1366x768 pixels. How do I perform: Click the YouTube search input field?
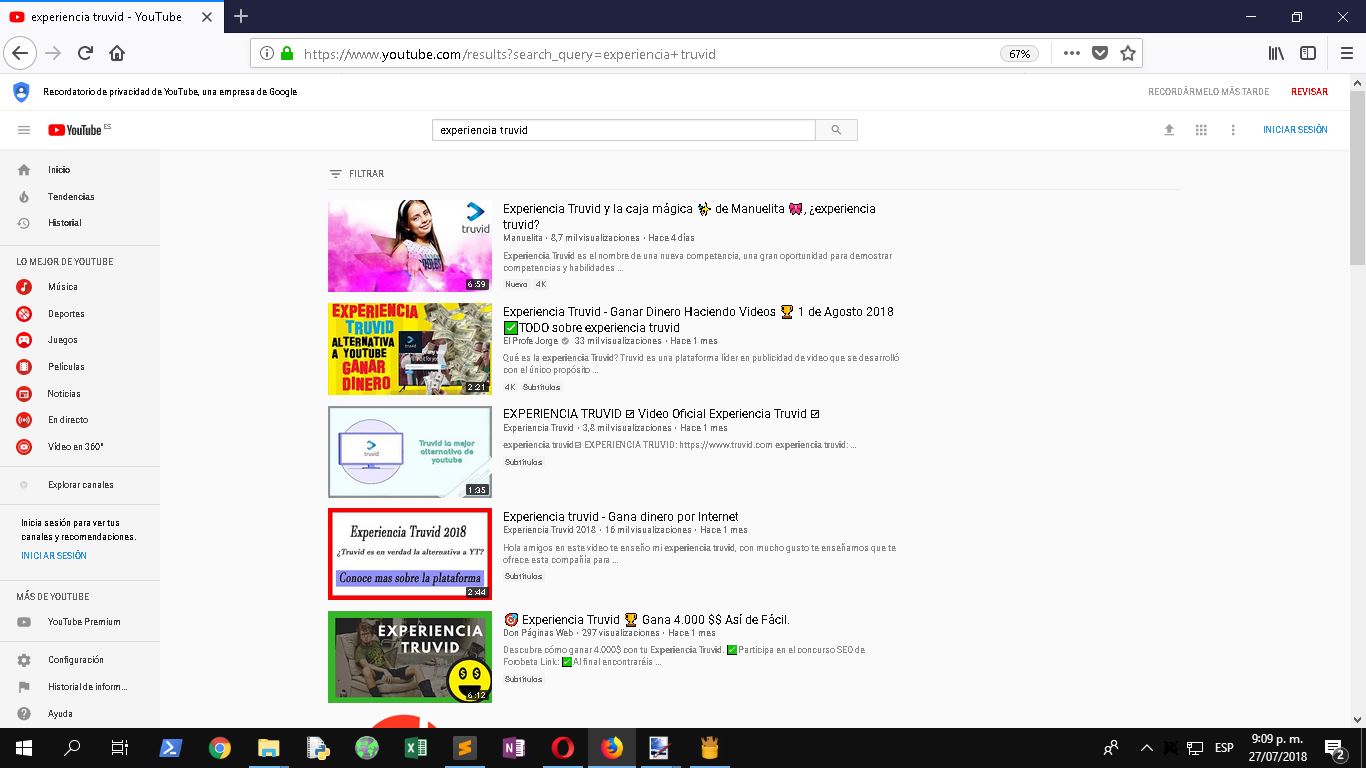pyautogui.click(x=624, y=130)
